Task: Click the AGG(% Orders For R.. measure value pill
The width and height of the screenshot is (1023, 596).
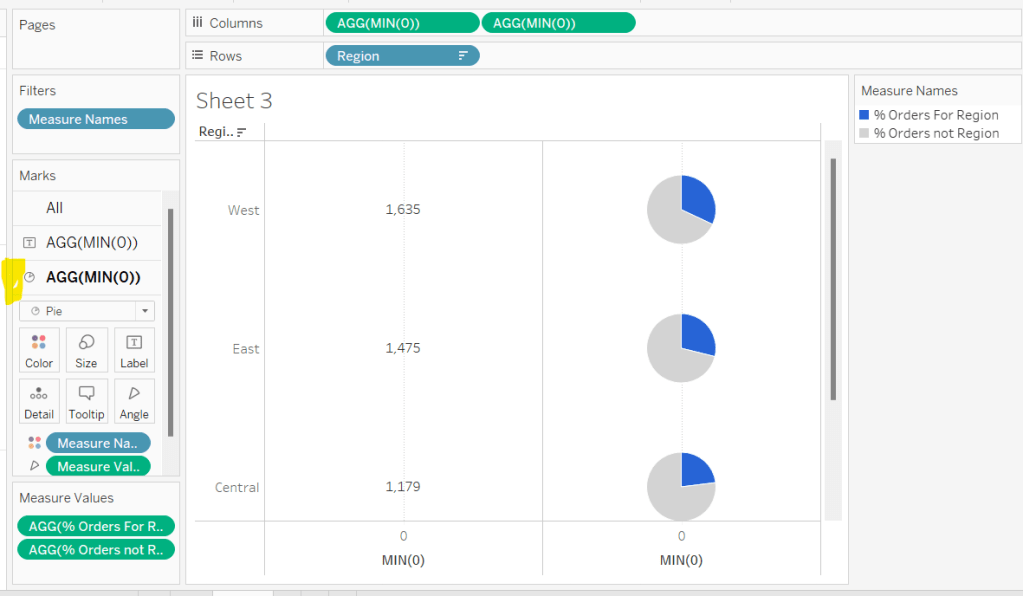Action: click(95, 526)
